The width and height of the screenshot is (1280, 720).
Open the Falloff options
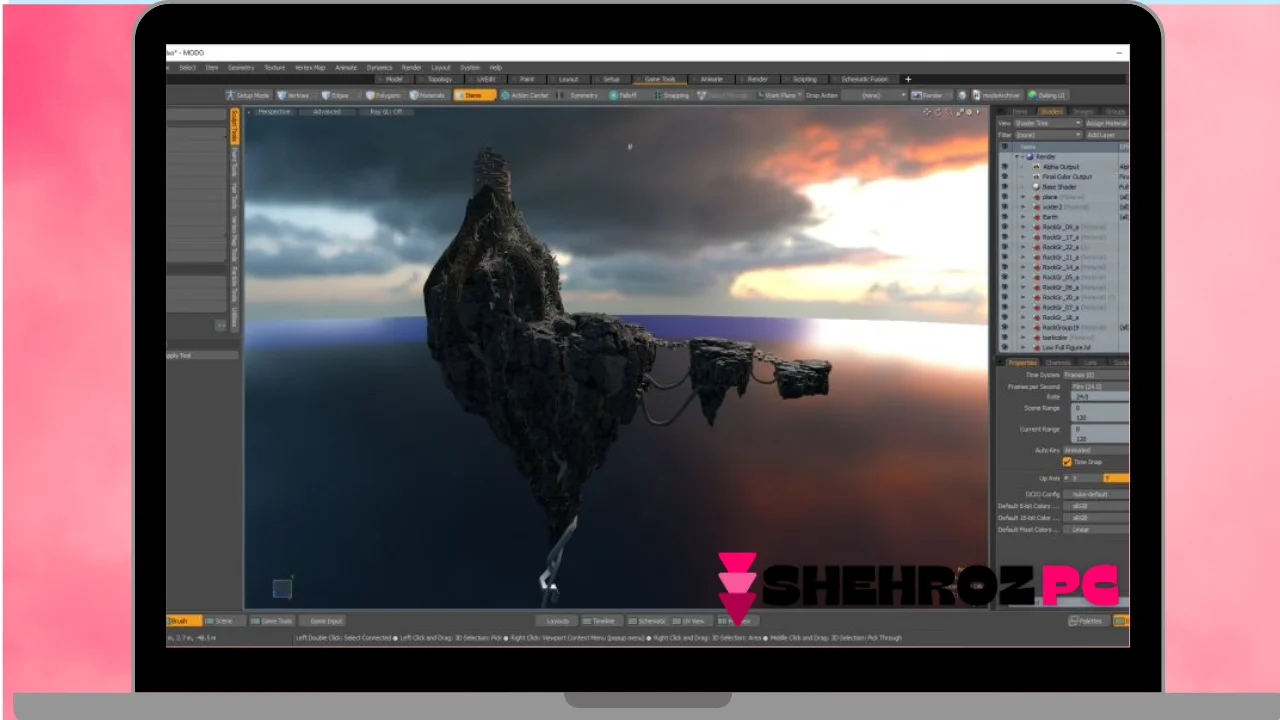pyautogui.click(x=625, y=95)
